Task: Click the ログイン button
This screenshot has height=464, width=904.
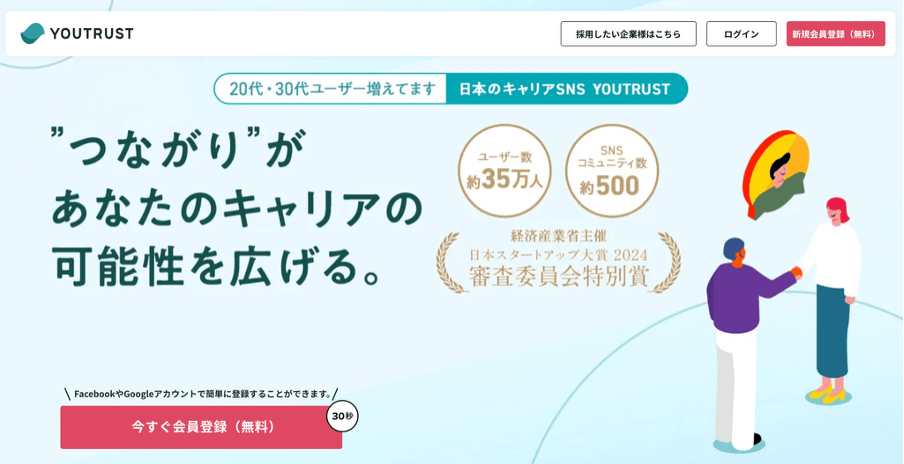Action: point(741,34)
